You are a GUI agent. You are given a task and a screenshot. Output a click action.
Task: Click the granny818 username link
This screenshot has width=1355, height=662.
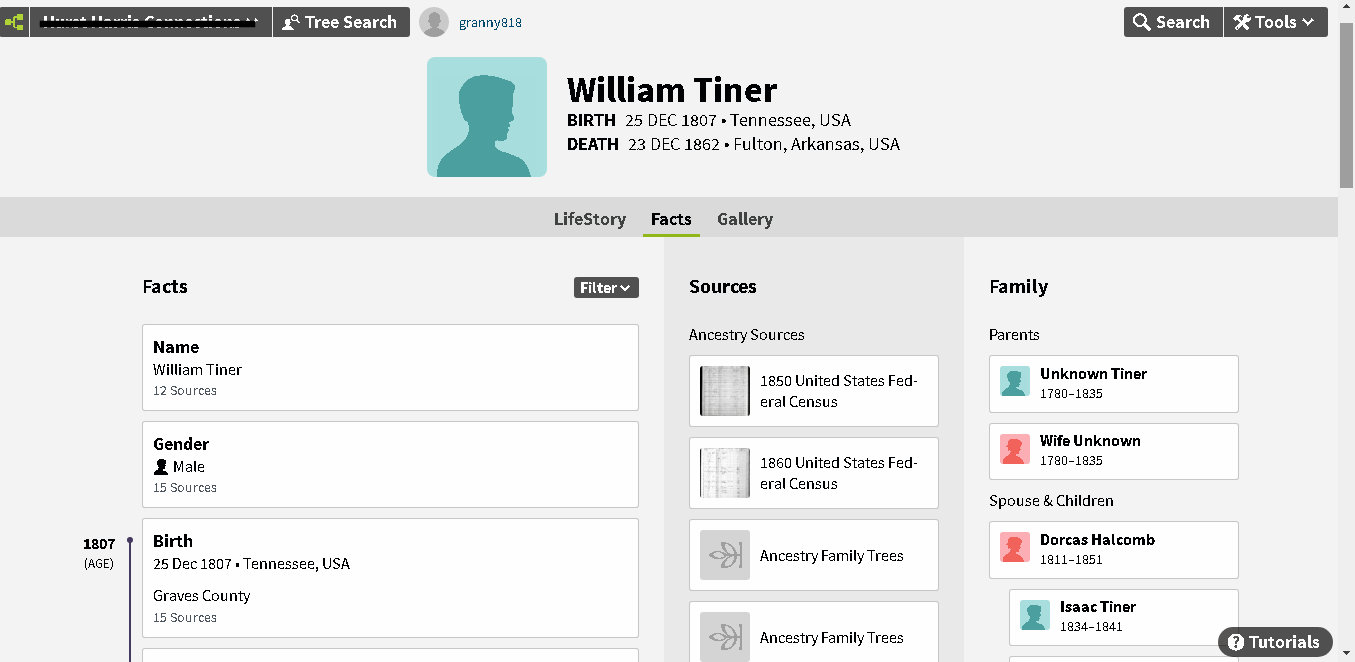pyautogui.click(x=490, y=23)
